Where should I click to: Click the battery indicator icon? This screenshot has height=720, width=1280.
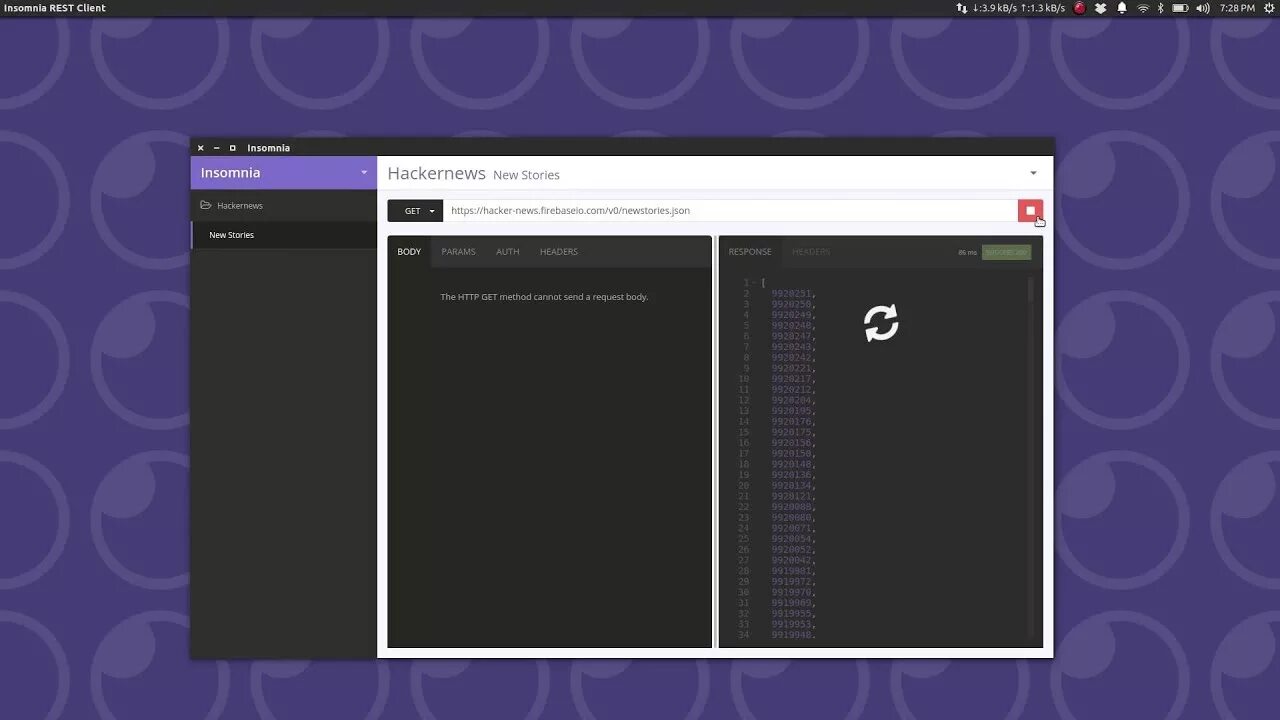coord(1180,8)
